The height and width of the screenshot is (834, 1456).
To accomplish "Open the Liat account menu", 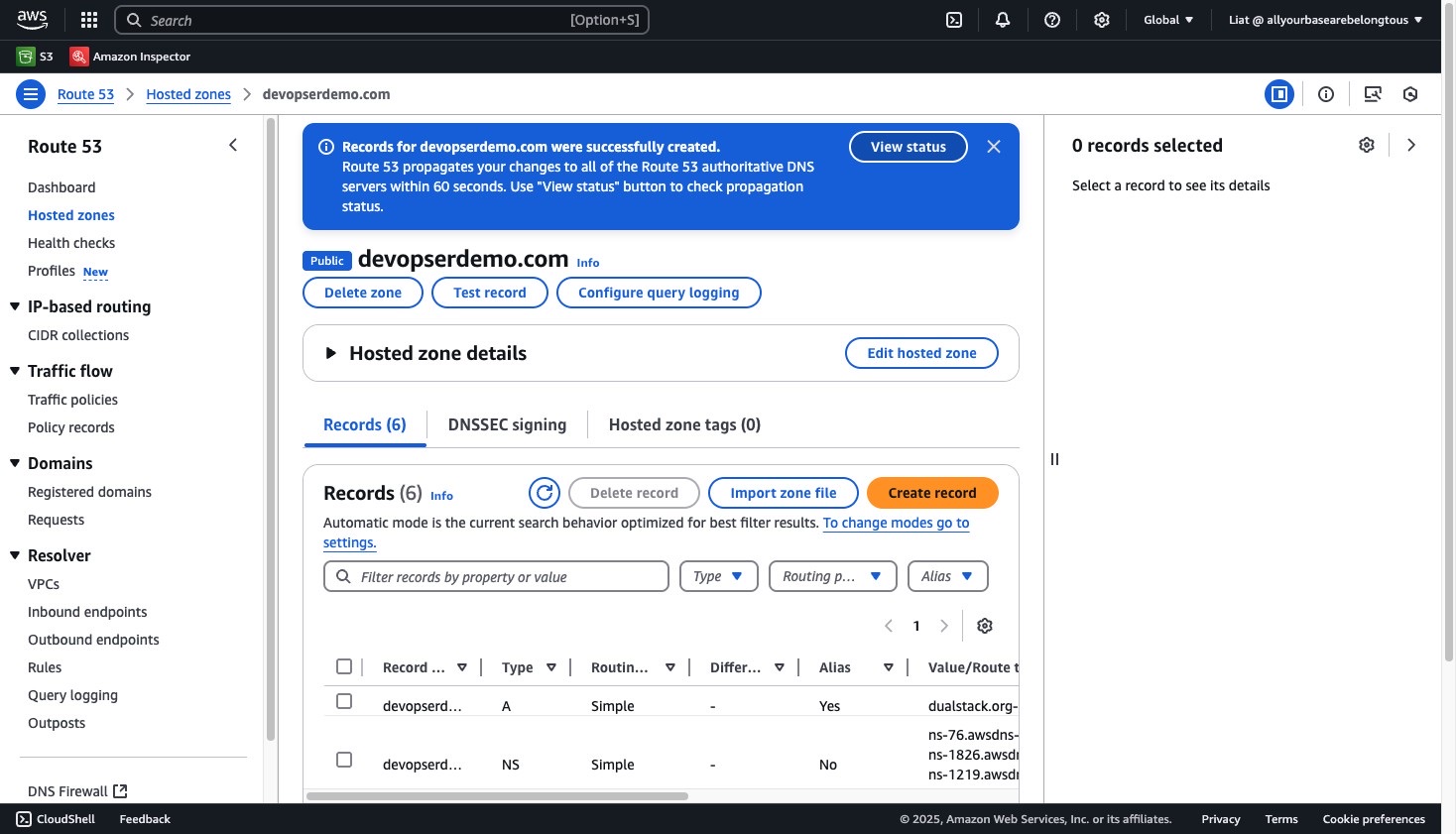I will (x=1325, y=20).
